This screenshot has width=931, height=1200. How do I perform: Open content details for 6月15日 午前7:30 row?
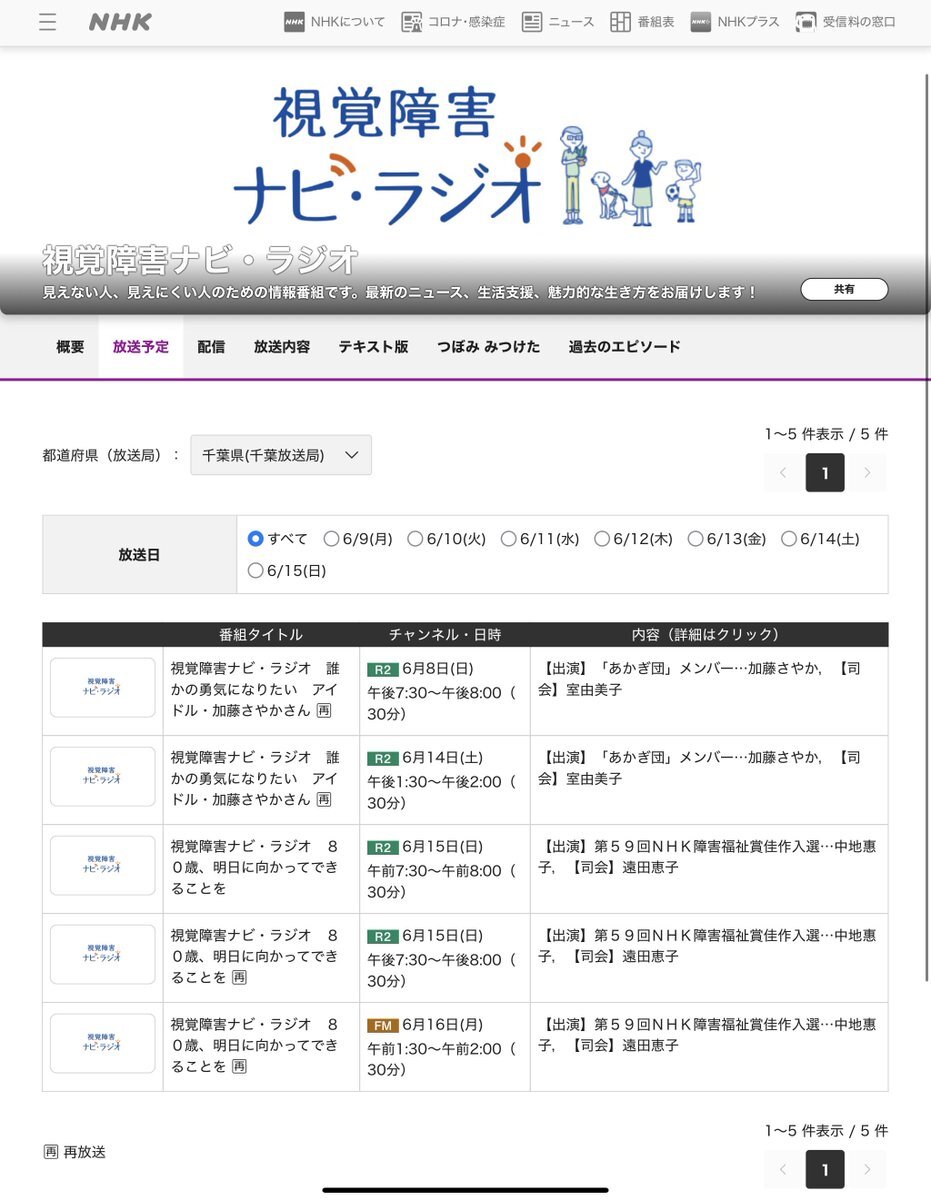(x=708, y=857)
